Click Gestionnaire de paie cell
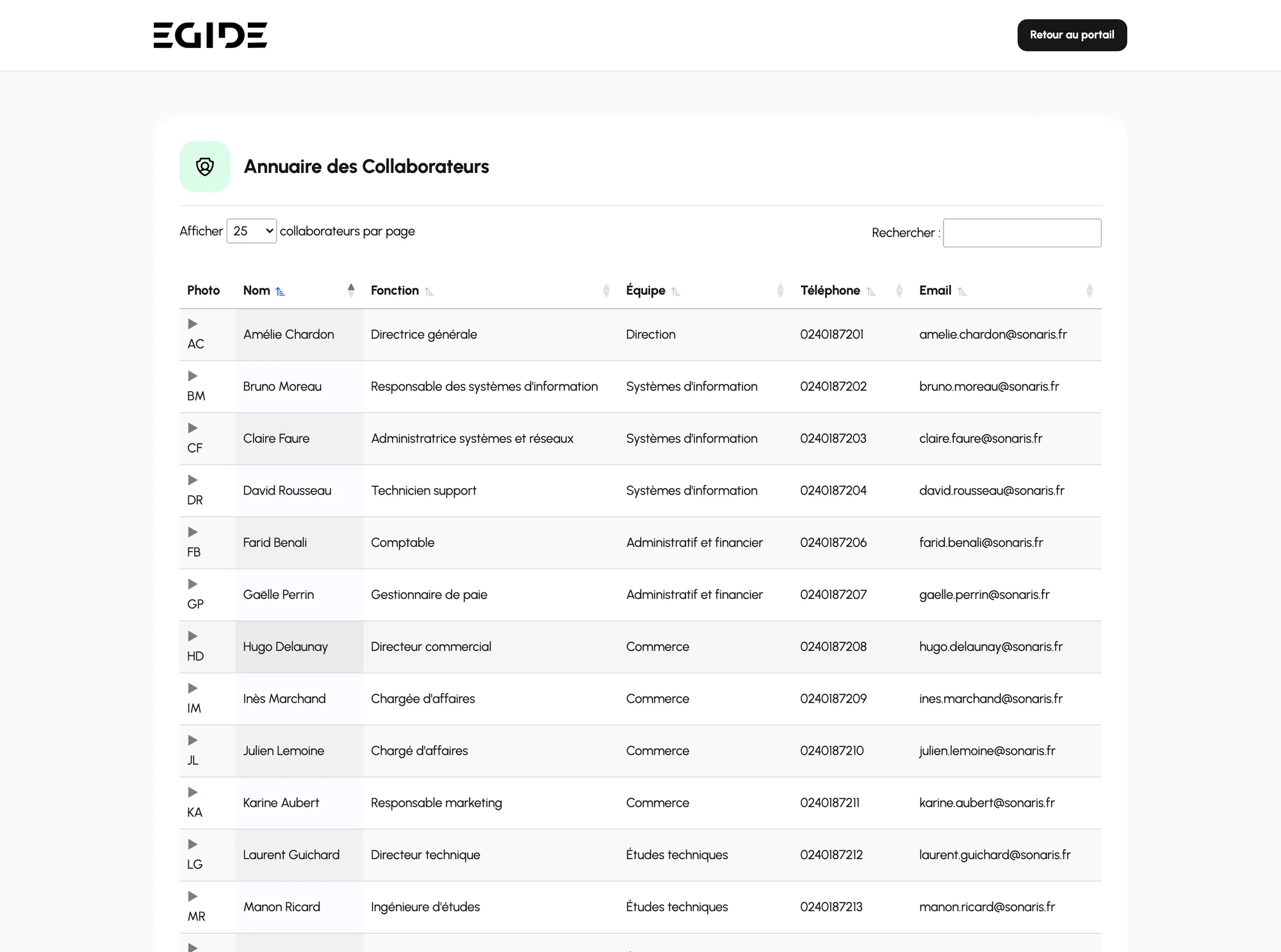The image size is (1281, 952). [x=429, y=595]
